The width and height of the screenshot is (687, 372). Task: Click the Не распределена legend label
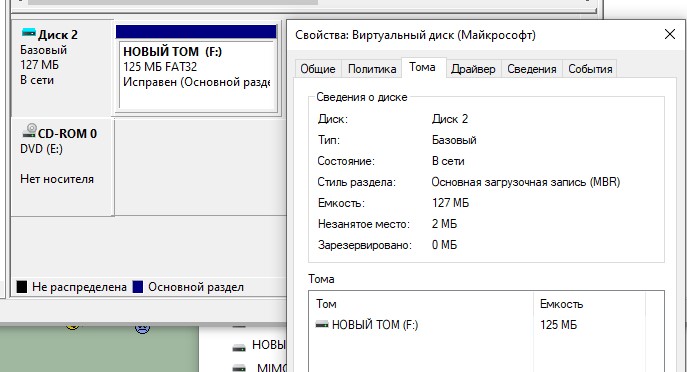(79, 287)
